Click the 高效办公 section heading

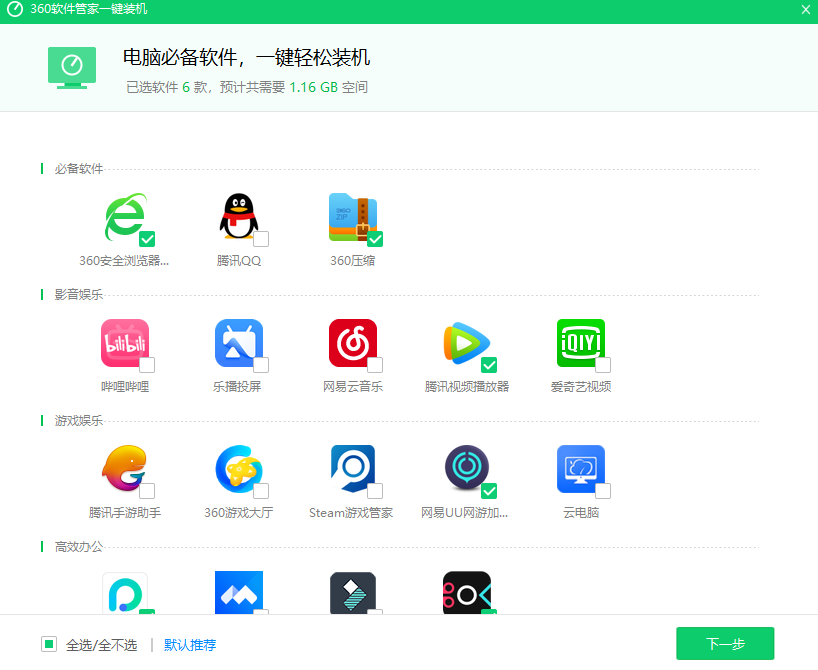click(x=79, y=547)
